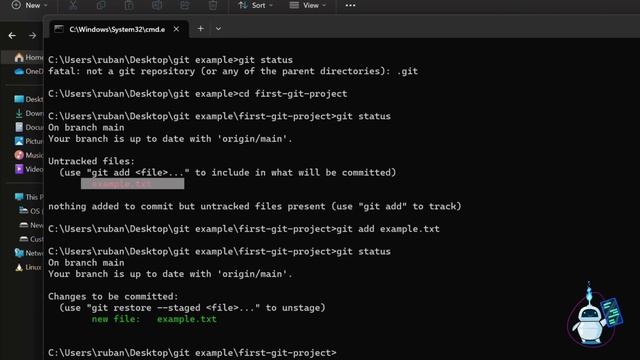
Task: Open the Sort dropdown in File Explorer
Action: tap(256, 5)
